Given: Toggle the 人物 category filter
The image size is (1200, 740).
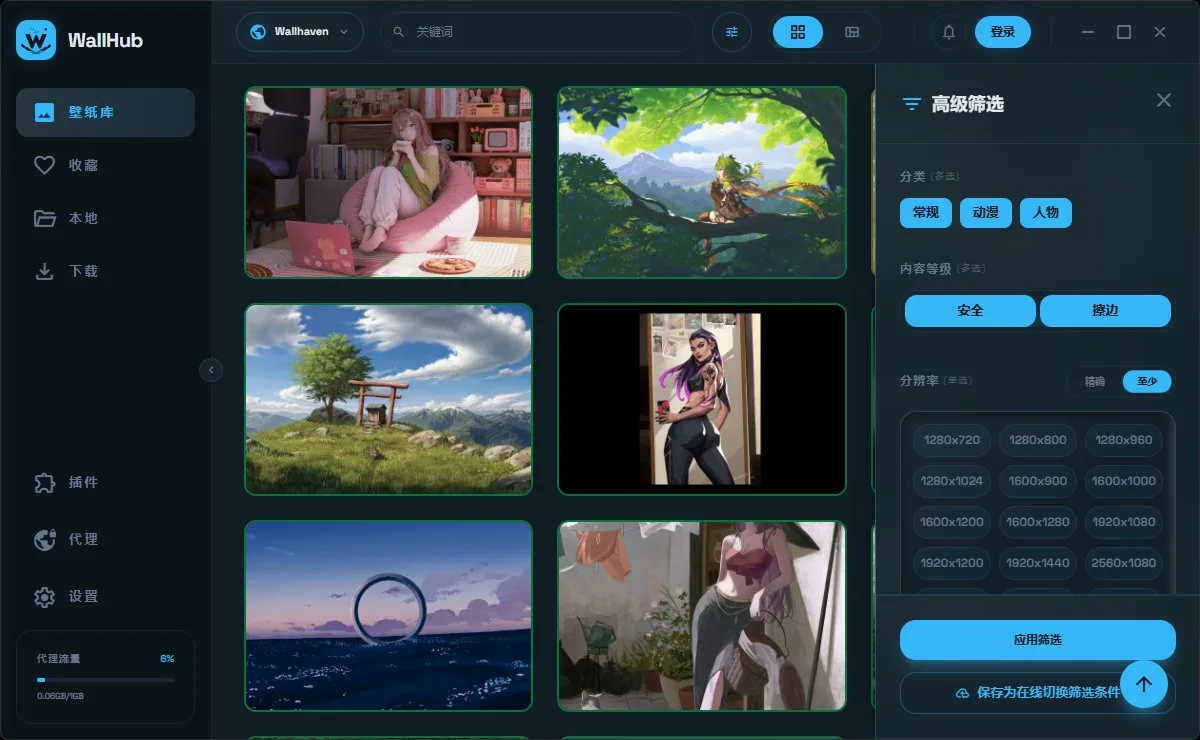Looking at the screenshot, I should pos(1046,212).
